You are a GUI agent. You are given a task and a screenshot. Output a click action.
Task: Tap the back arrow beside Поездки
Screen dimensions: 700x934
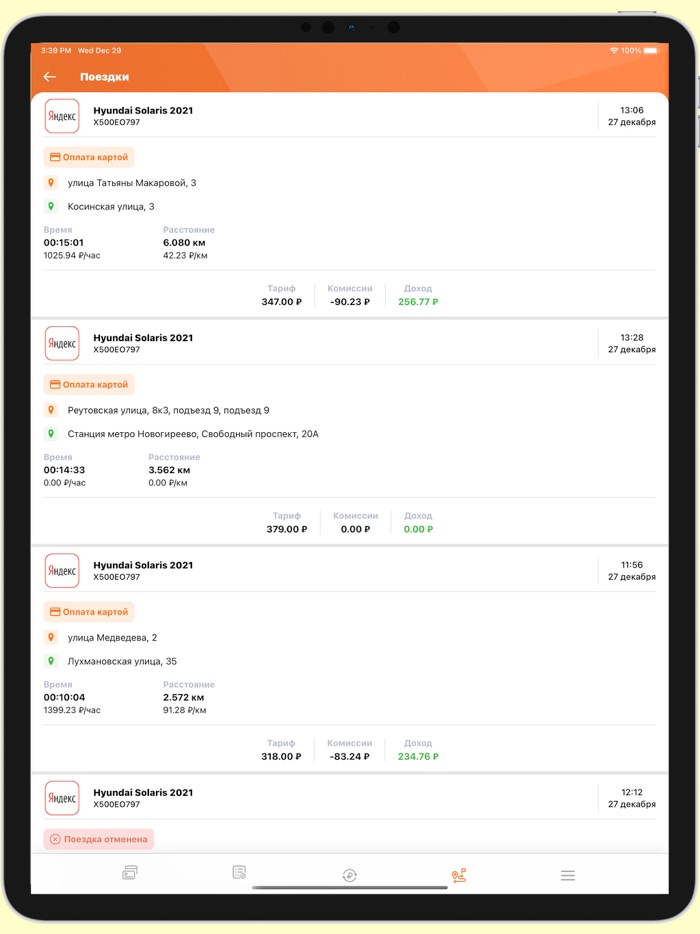point(50,75)
